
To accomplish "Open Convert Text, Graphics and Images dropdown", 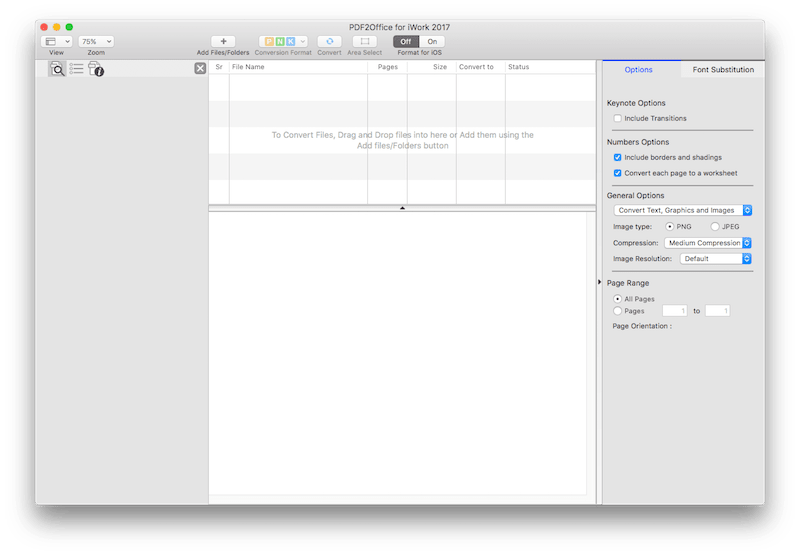I will (683, 210).
